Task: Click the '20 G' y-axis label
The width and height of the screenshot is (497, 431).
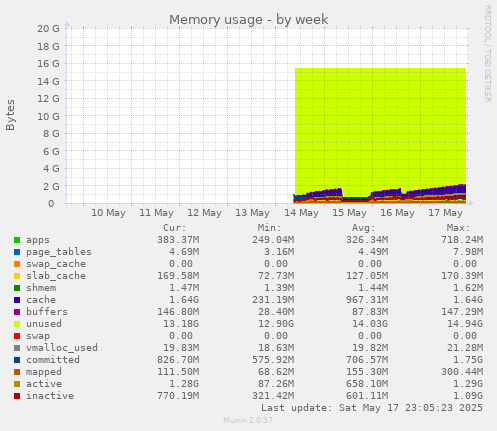Action: click(x=48, y=29)
